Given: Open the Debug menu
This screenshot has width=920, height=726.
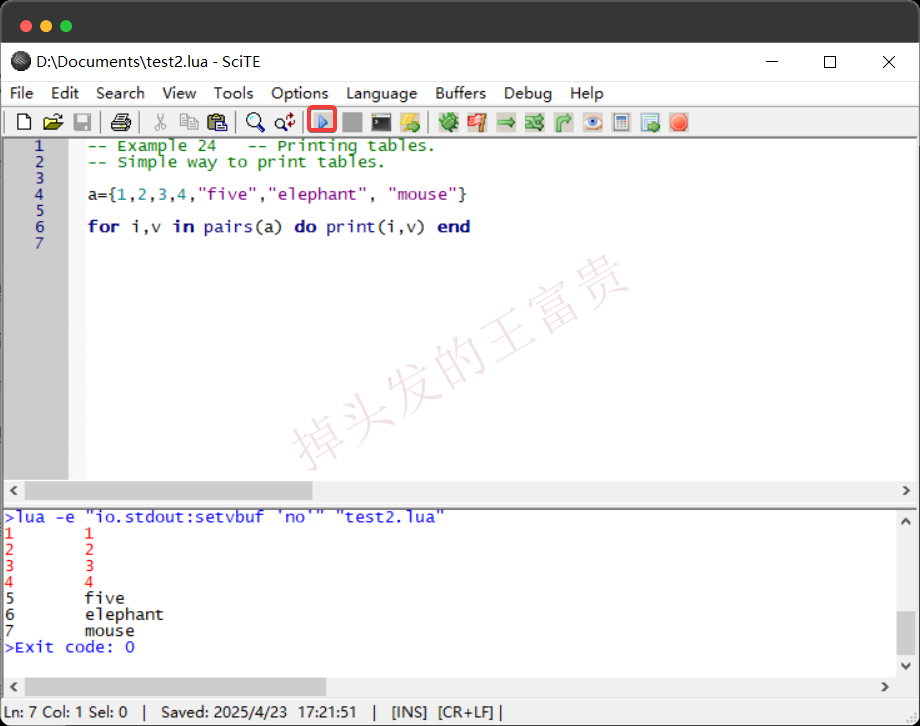Looking at the screenshot, I should click(x=527, y=93).
